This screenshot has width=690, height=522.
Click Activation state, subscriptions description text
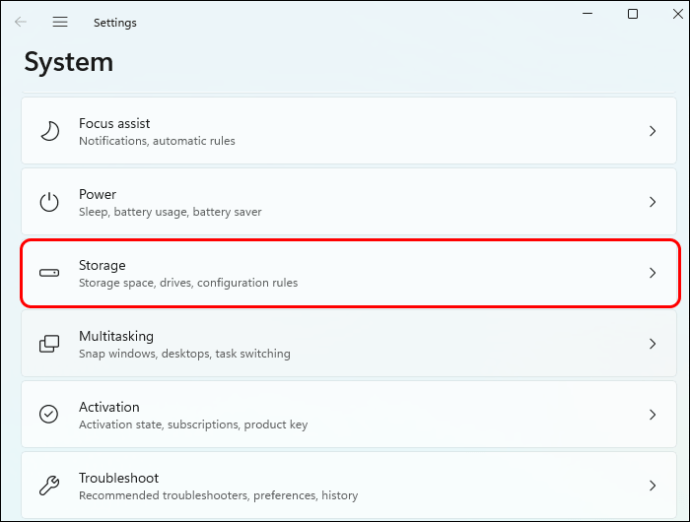point(193,424)
